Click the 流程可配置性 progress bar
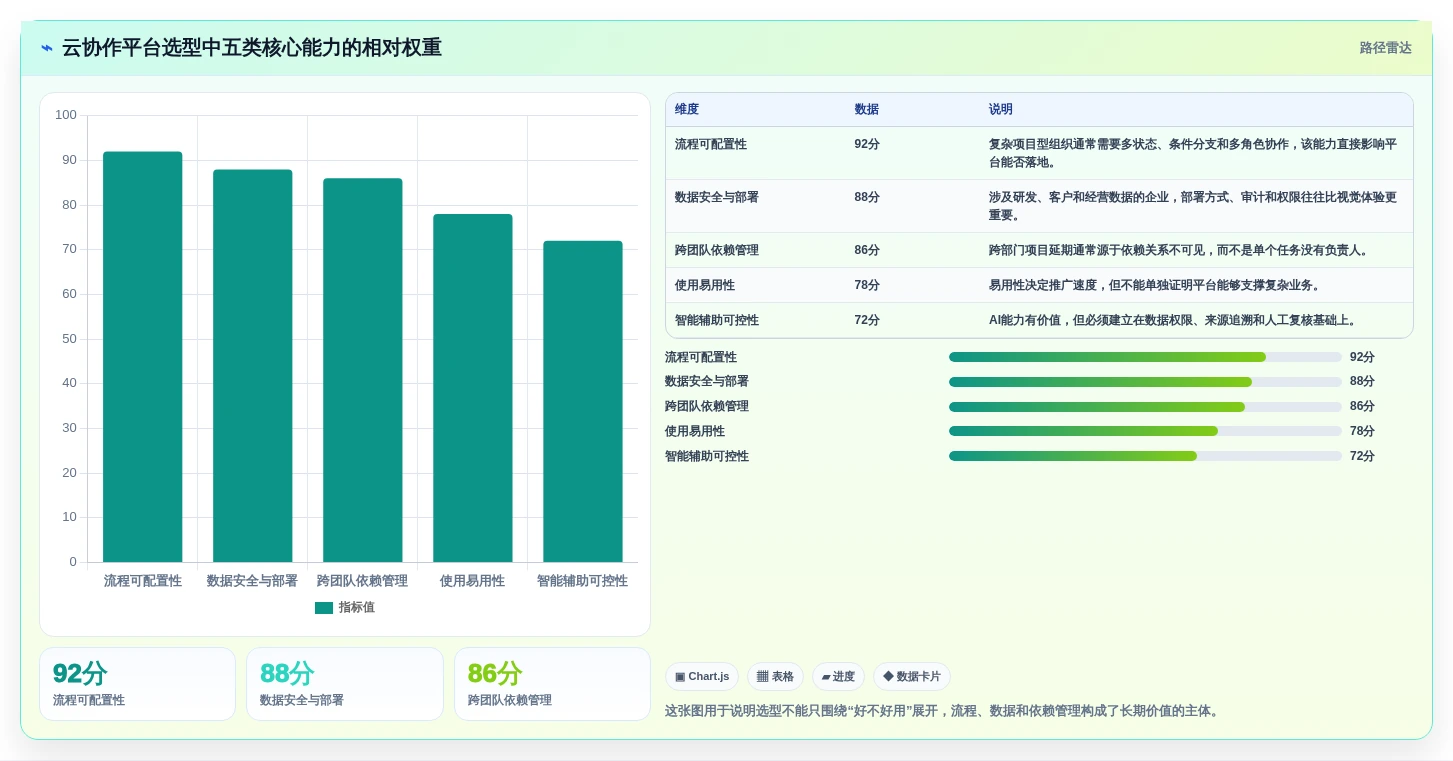 (1145, 357)
